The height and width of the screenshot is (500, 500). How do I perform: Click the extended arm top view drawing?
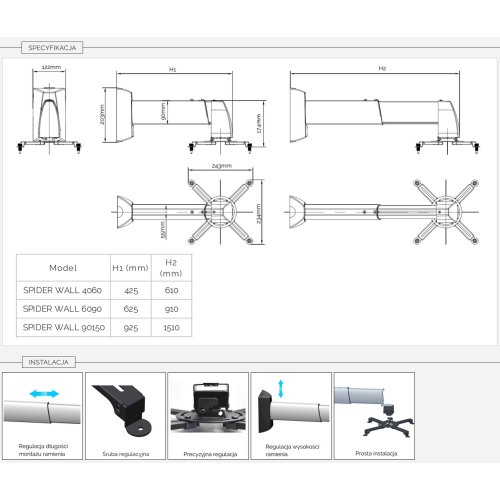point(382,212)
